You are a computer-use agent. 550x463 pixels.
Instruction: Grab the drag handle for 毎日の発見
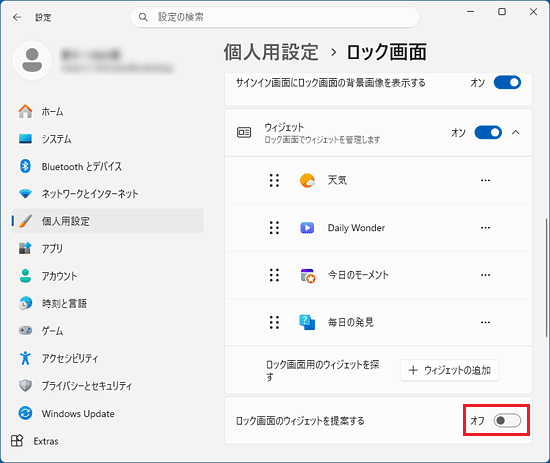click(274, 322)
